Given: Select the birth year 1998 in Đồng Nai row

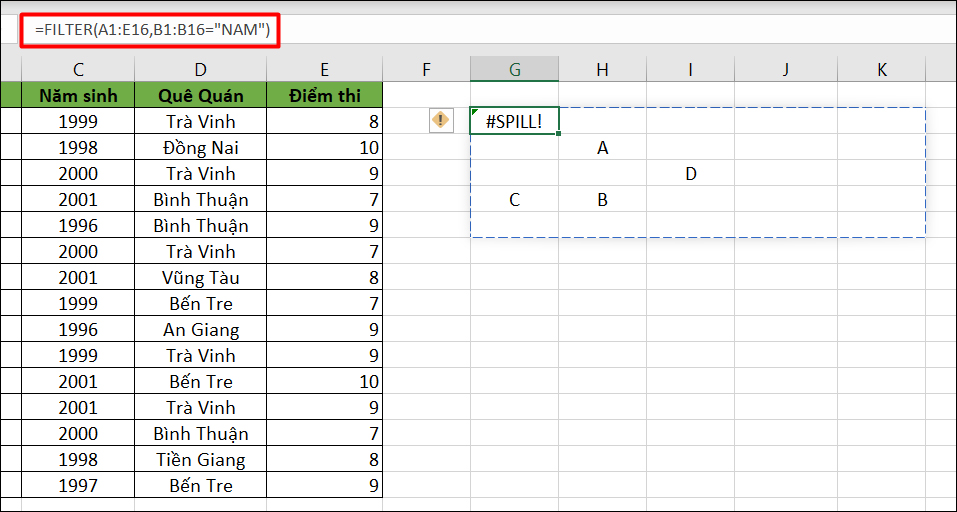Looking at the screenshot, I should [x=78, y=148].
